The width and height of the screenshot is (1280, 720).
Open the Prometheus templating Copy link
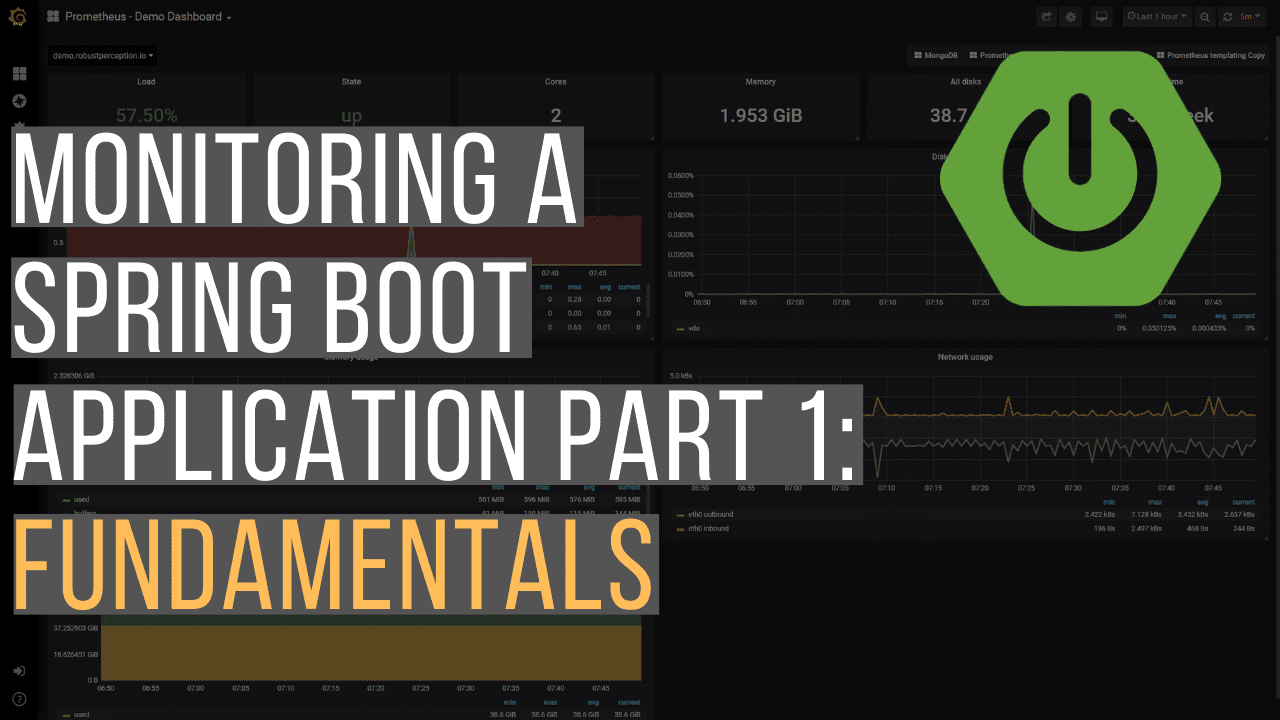tap(1210, 56)
